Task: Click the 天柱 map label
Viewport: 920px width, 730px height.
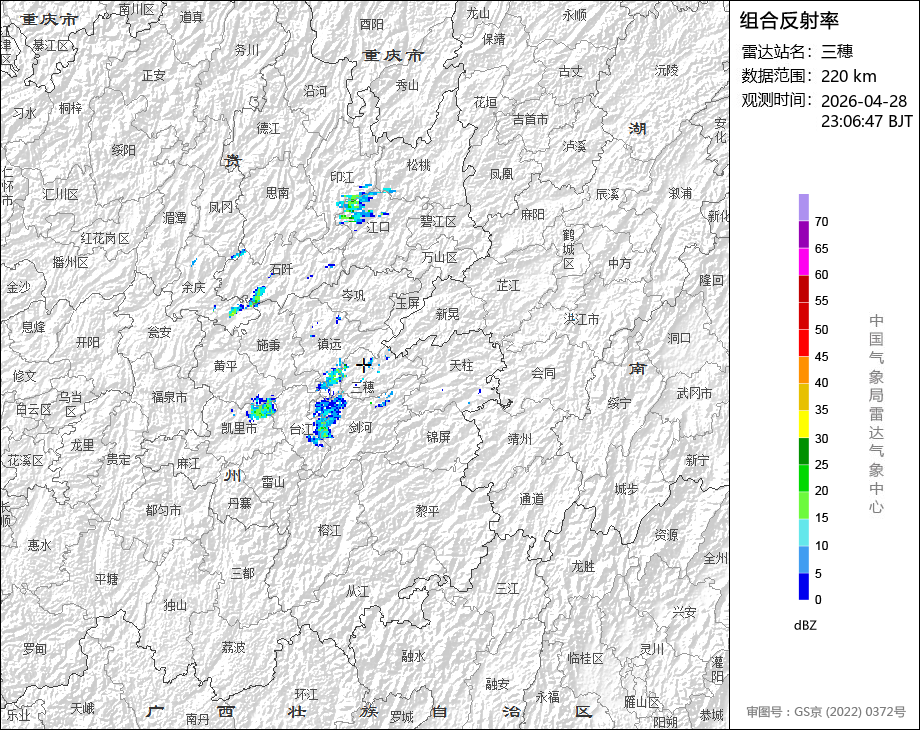Action: [461, 365]
